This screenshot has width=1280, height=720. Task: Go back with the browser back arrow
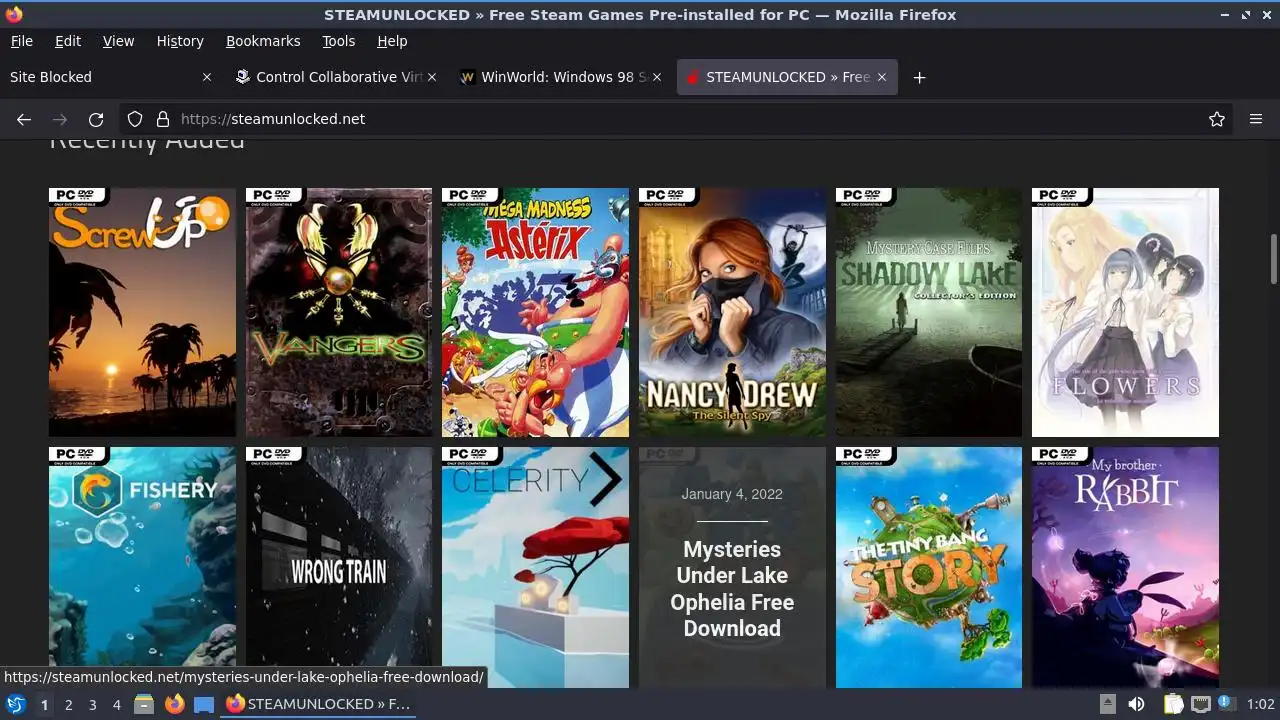point(24,119)
